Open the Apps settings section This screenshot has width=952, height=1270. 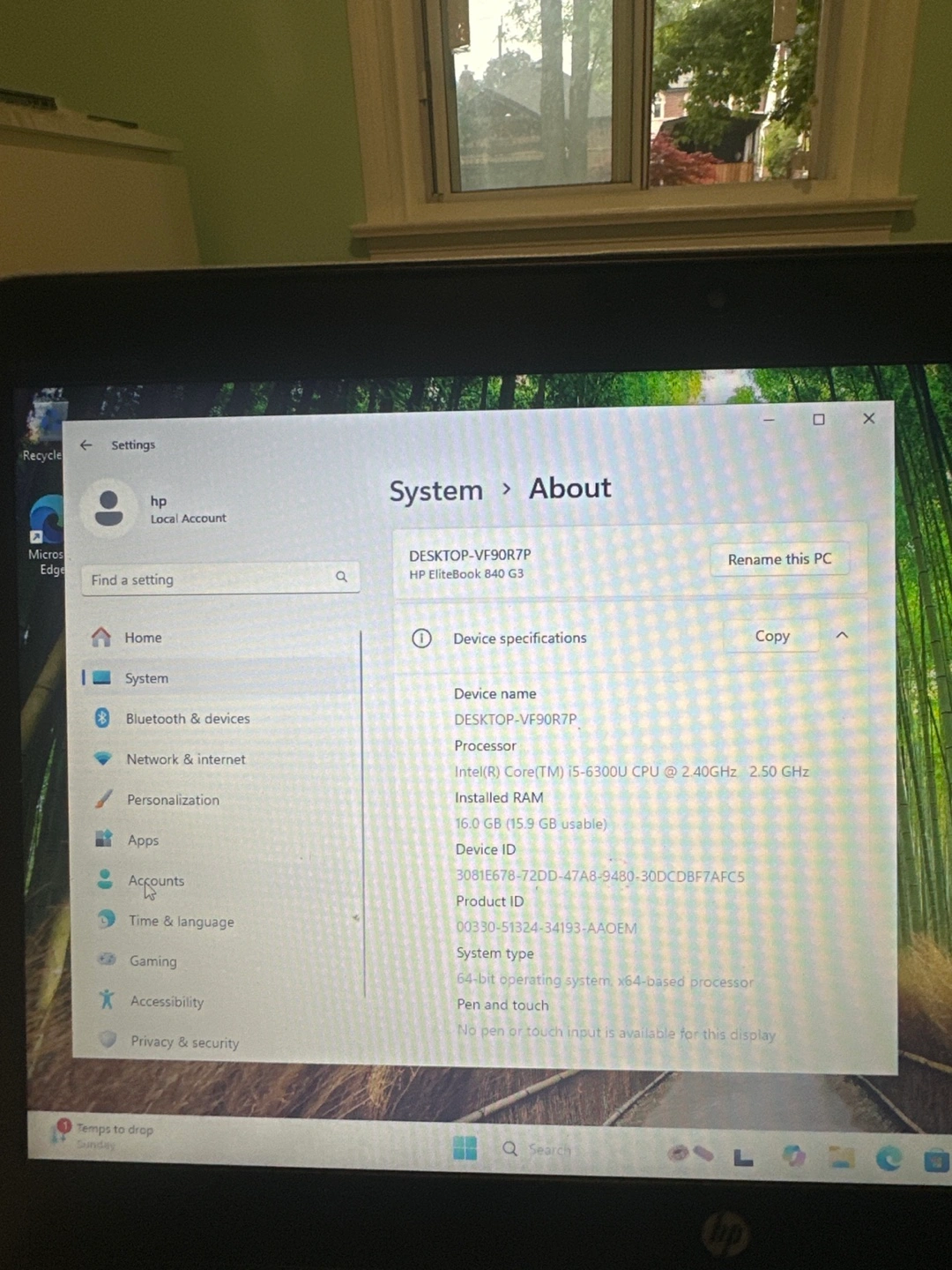coord(143,840)
